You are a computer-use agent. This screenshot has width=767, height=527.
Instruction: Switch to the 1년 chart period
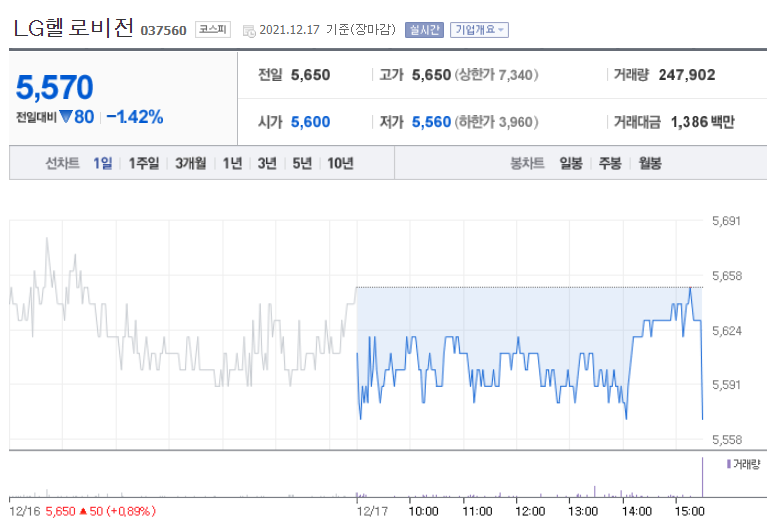click(x=232, y=163)
